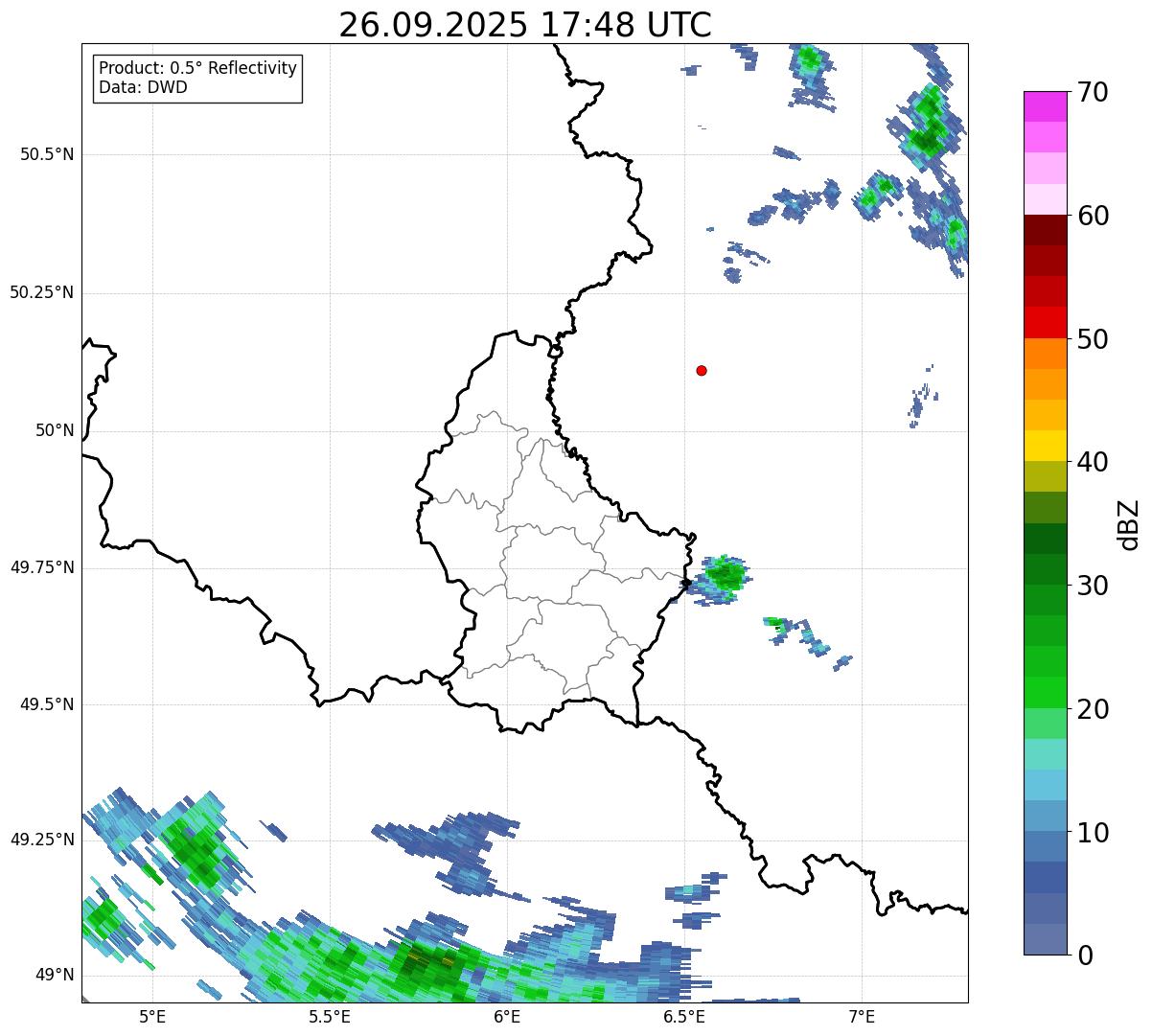Click the 0 tick on colorbar
This screenshot has width=1152, height=1036.
[1084, 955]
